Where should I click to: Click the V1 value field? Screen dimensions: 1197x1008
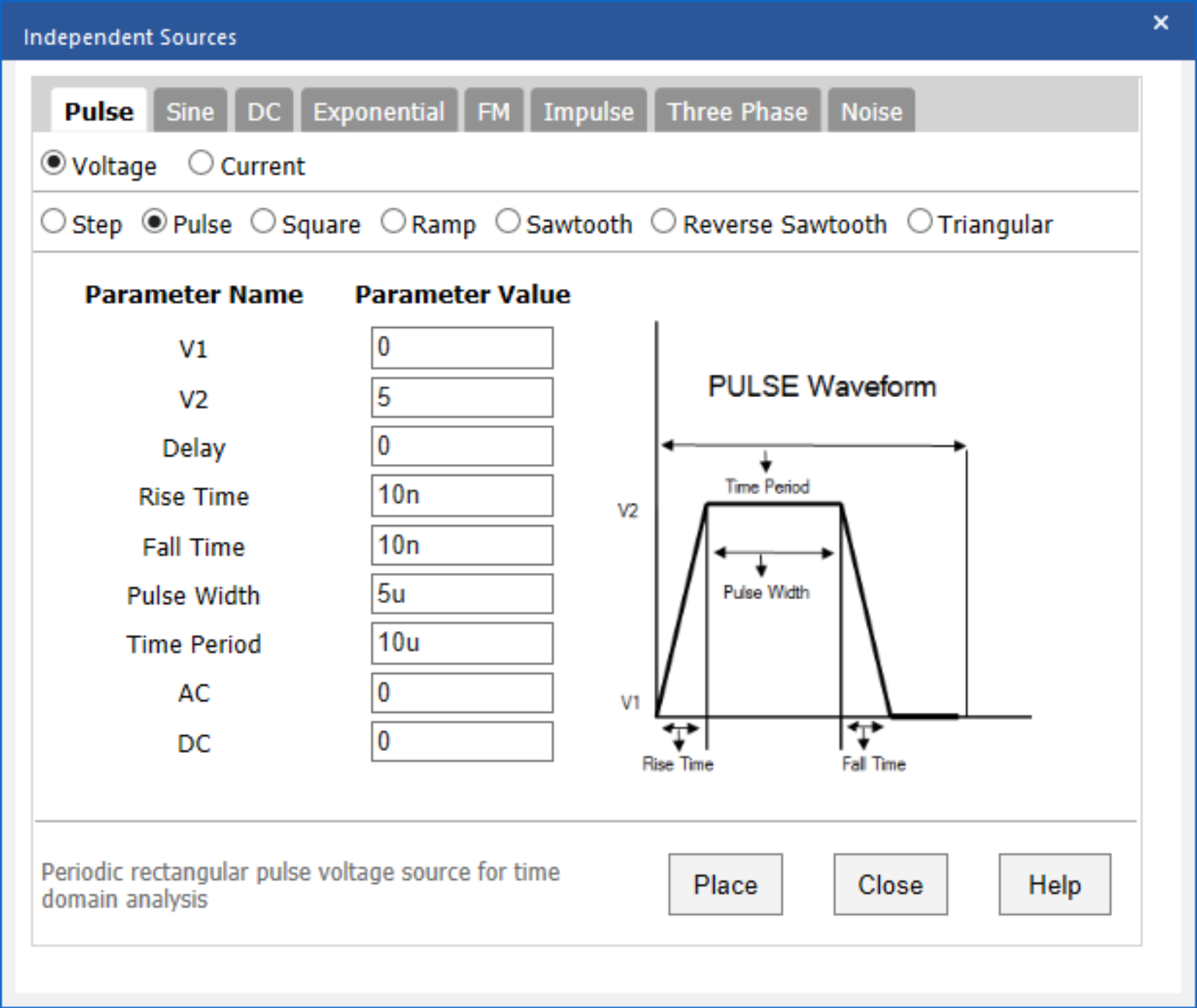click(462, 347)
